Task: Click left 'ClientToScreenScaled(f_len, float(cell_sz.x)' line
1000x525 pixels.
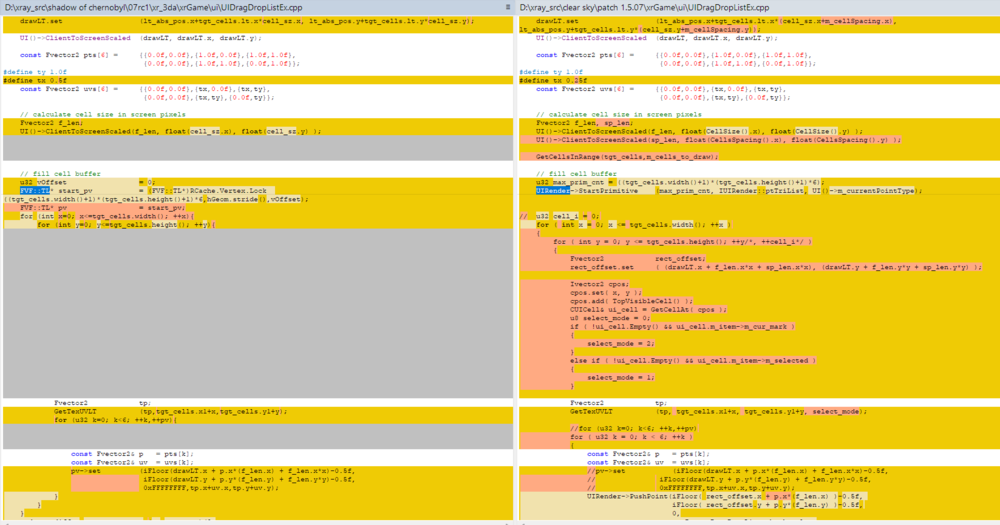Action: point(258,131)
